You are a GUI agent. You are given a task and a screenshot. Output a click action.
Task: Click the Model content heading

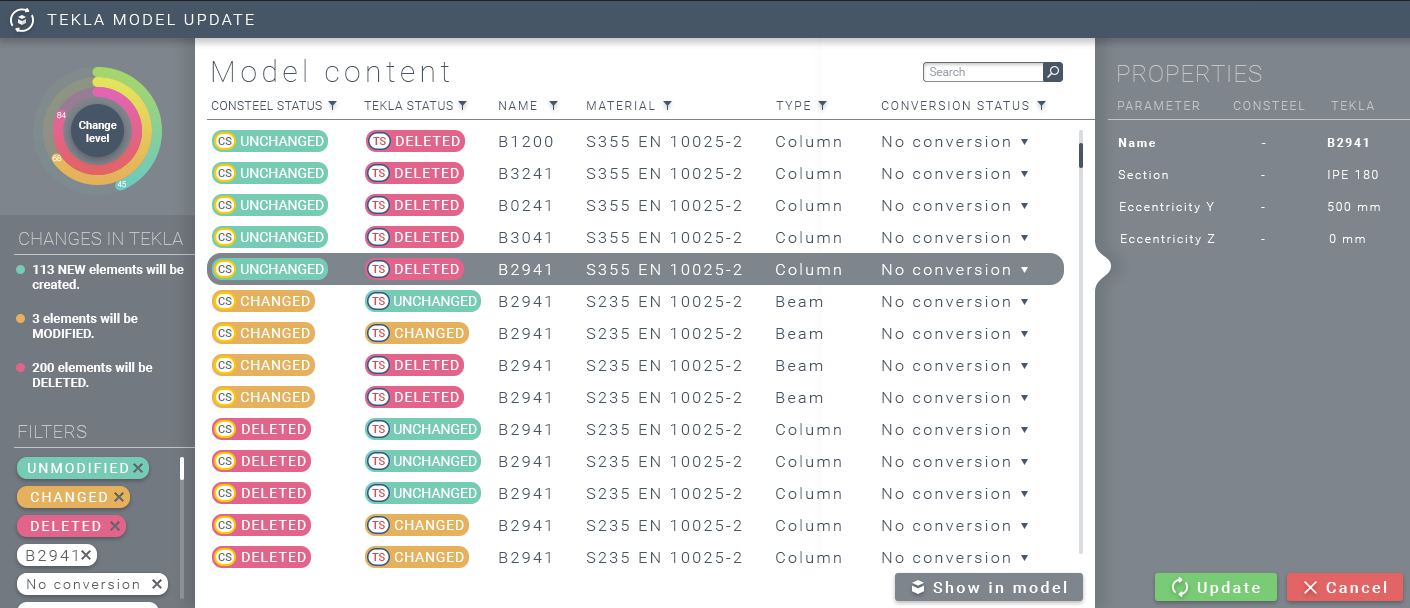click(x=331, y=72)
